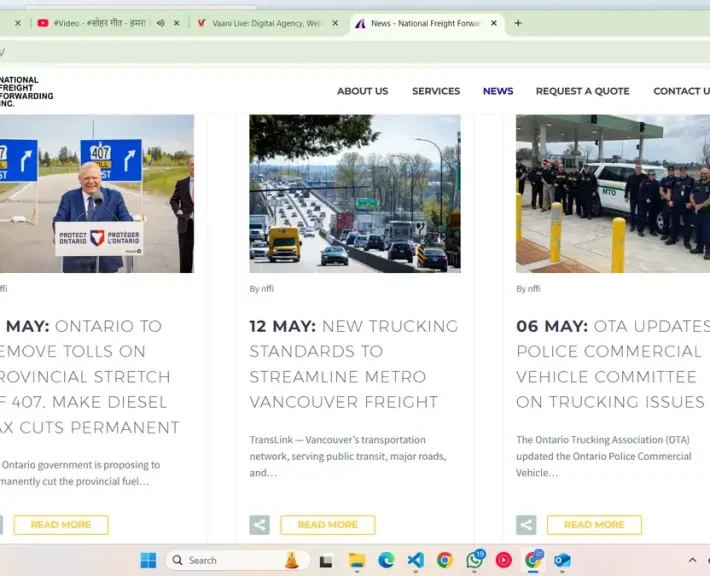Open Outlook from the taskbar
This screenshot has width=710, height=576.
pyautogui.click(x=562, y=561)
